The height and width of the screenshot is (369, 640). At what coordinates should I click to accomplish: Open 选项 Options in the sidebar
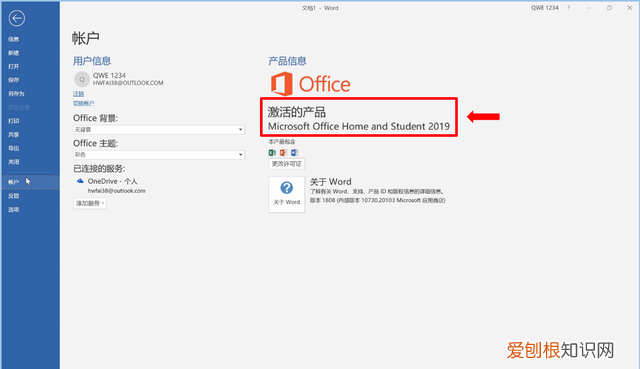(13, 209)
